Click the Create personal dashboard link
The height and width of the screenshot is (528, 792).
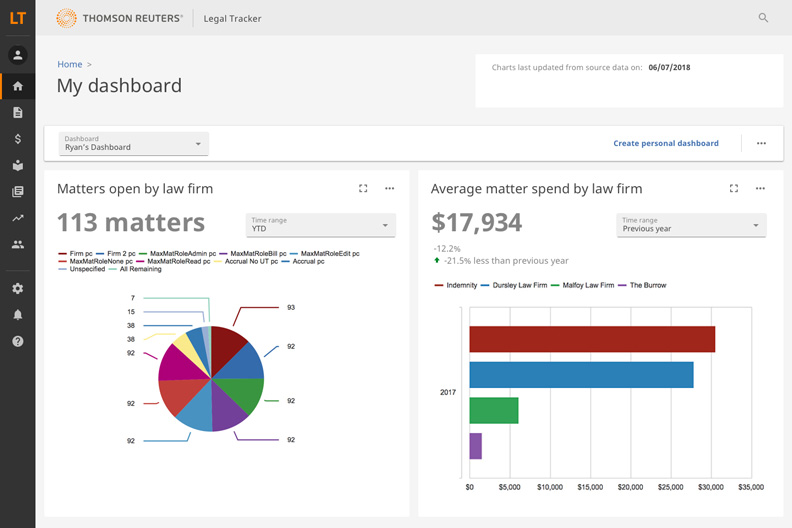666,143
